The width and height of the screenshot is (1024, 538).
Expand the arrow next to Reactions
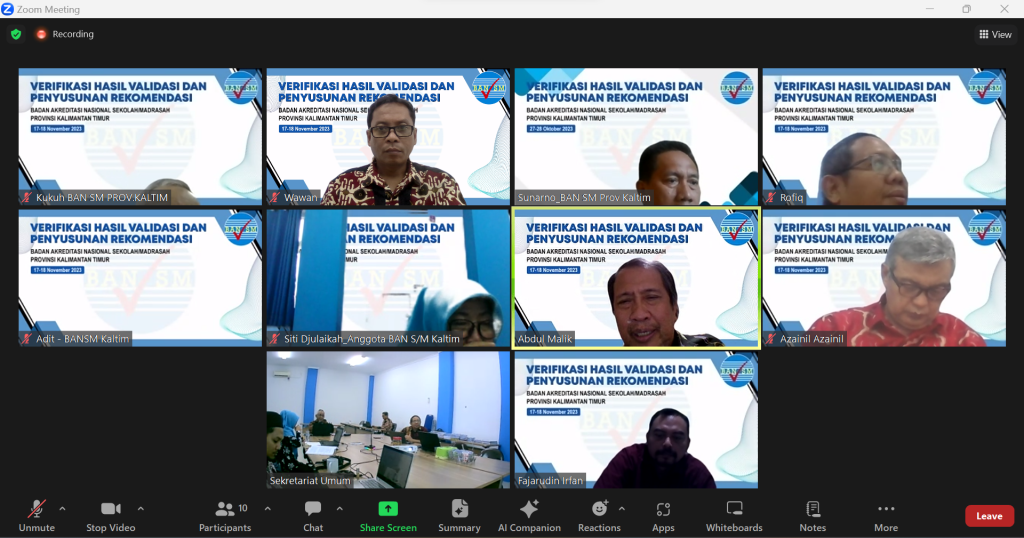tap(622, 509)
